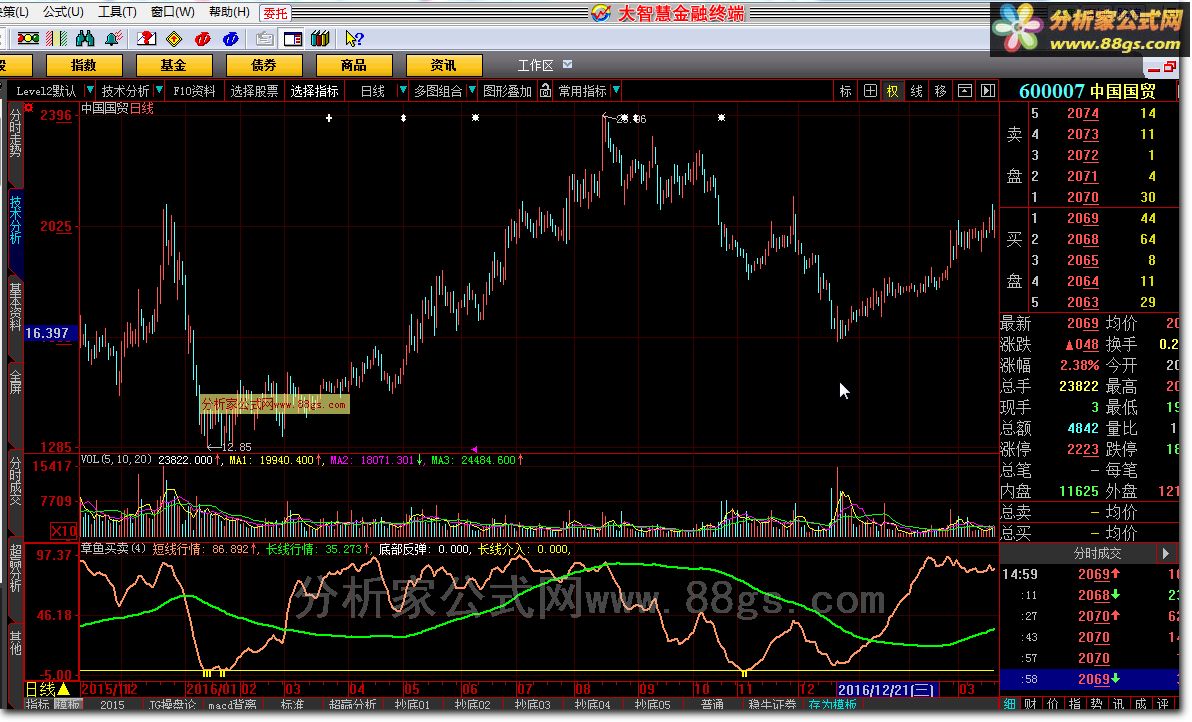This screenshot has height=722, width=1192.
Task: Click the 600007 中国国贸 stock title
Action: tap(1086, 91)
